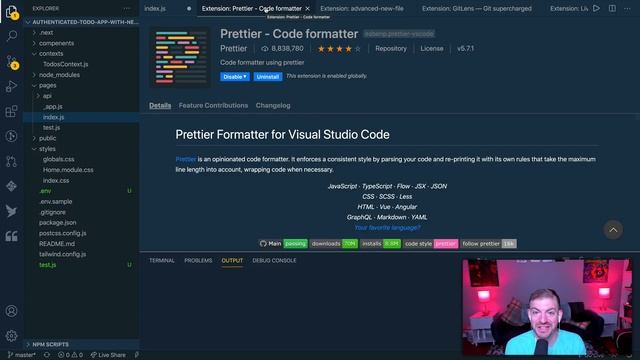
Task: Open Home.module.css file
Action: click(81, 170)
